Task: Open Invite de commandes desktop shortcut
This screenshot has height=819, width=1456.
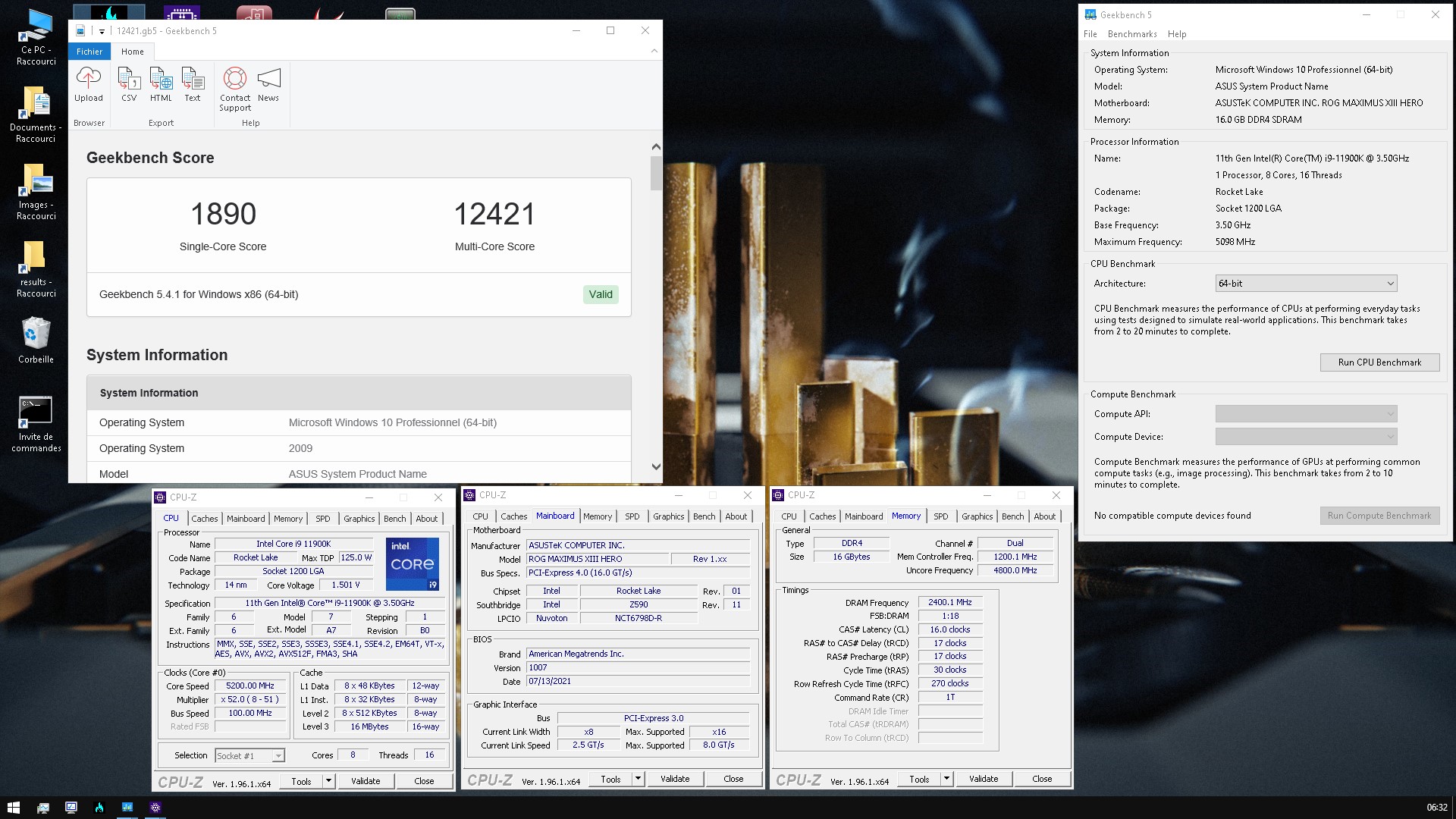Action: (36, 424)
